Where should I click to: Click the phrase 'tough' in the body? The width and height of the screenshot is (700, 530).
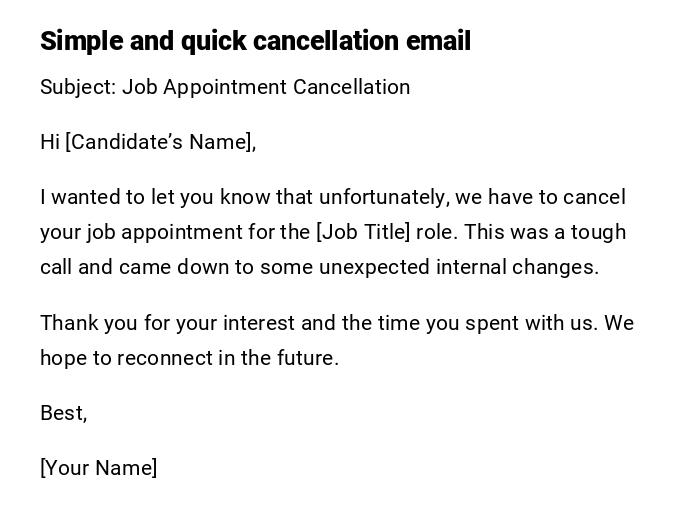(598, 232)
